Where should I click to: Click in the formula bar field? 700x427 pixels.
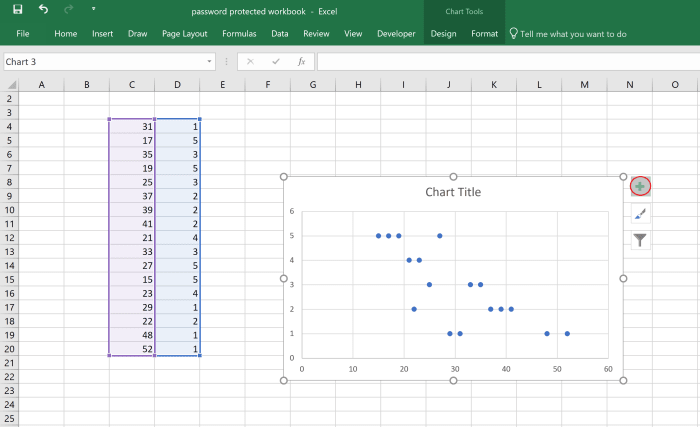click(x=500, y=61)
